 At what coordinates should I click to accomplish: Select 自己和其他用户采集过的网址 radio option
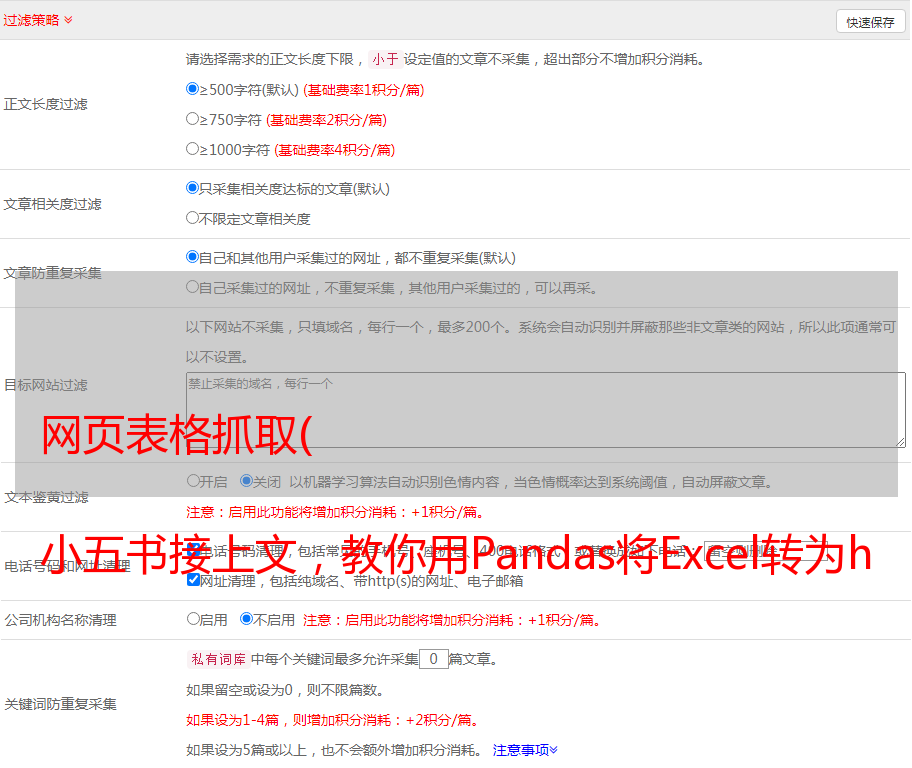pos(192,257)
